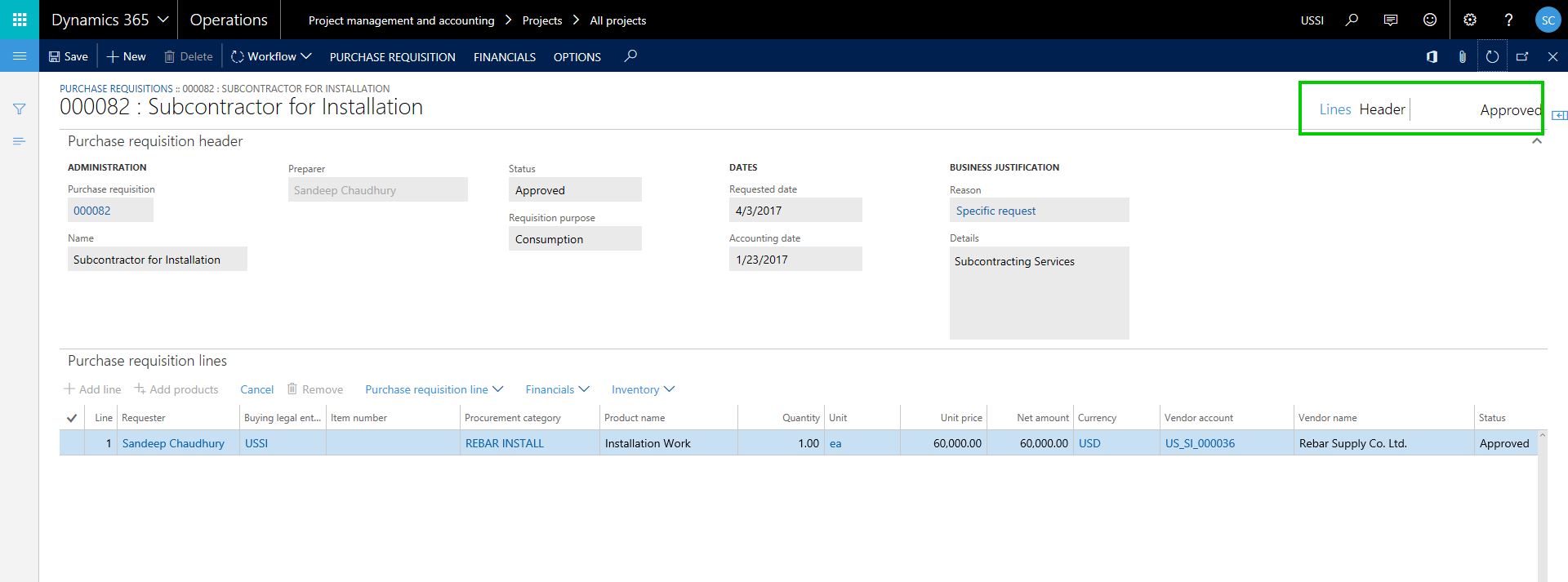Click the Requested date field

pos(795,211)
